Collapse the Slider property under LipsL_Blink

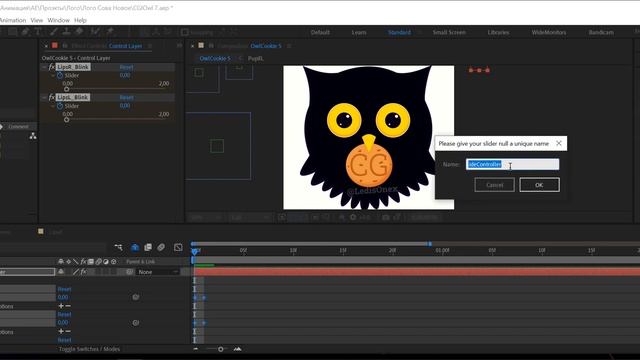[x=53, y=106]
